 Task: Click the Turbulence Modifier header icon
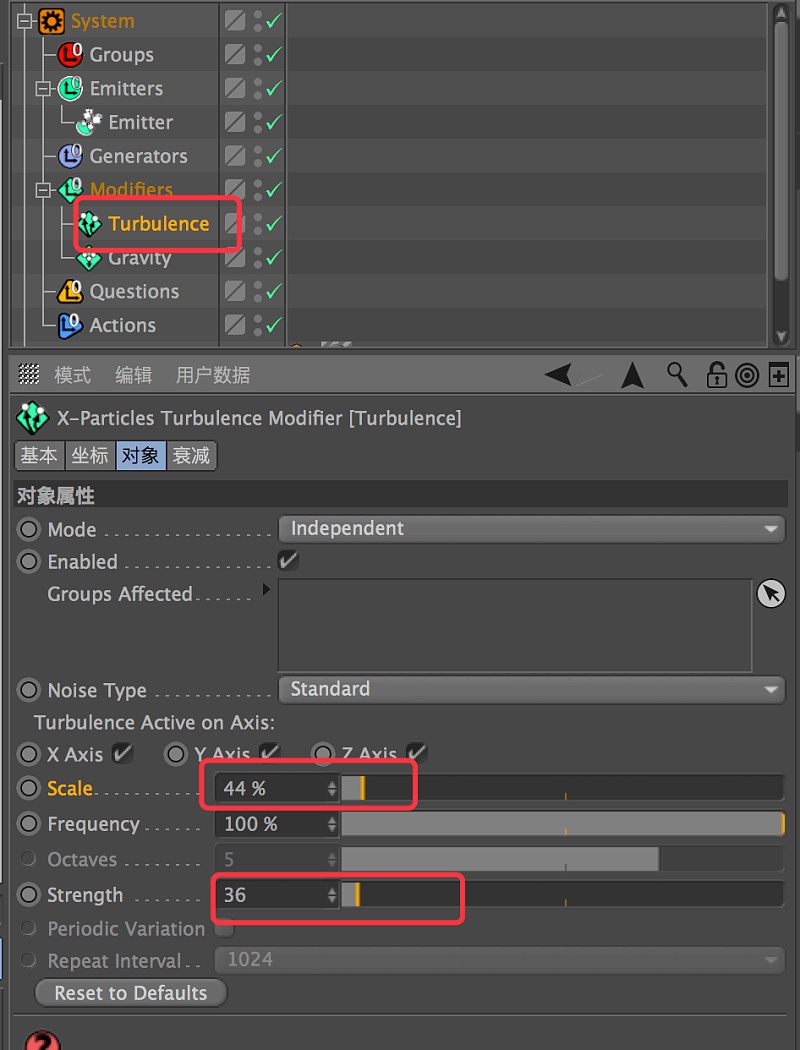point(32,419)
